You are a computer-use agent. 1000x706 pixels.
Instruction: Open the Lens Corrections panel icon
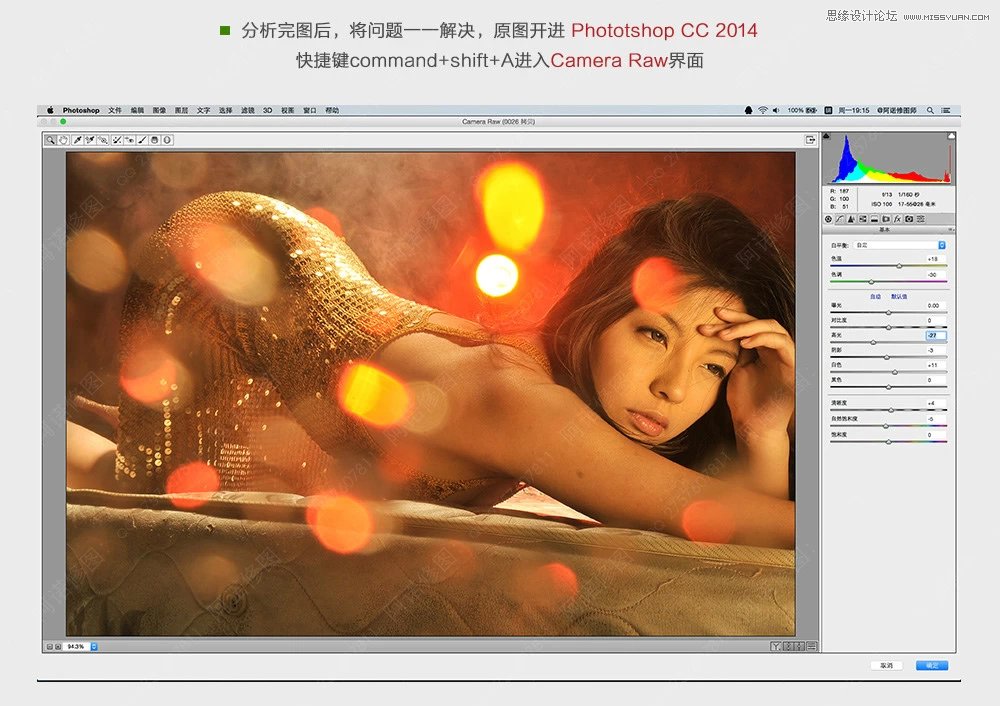coord(886,219)
